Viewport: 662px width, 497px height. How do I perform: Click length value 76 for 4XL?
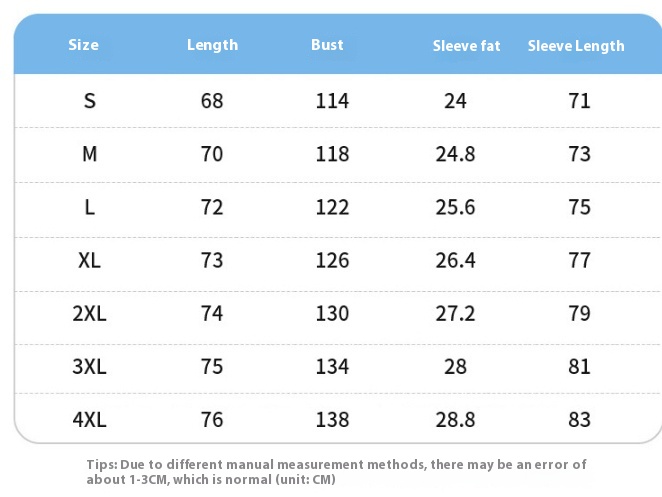212,420
